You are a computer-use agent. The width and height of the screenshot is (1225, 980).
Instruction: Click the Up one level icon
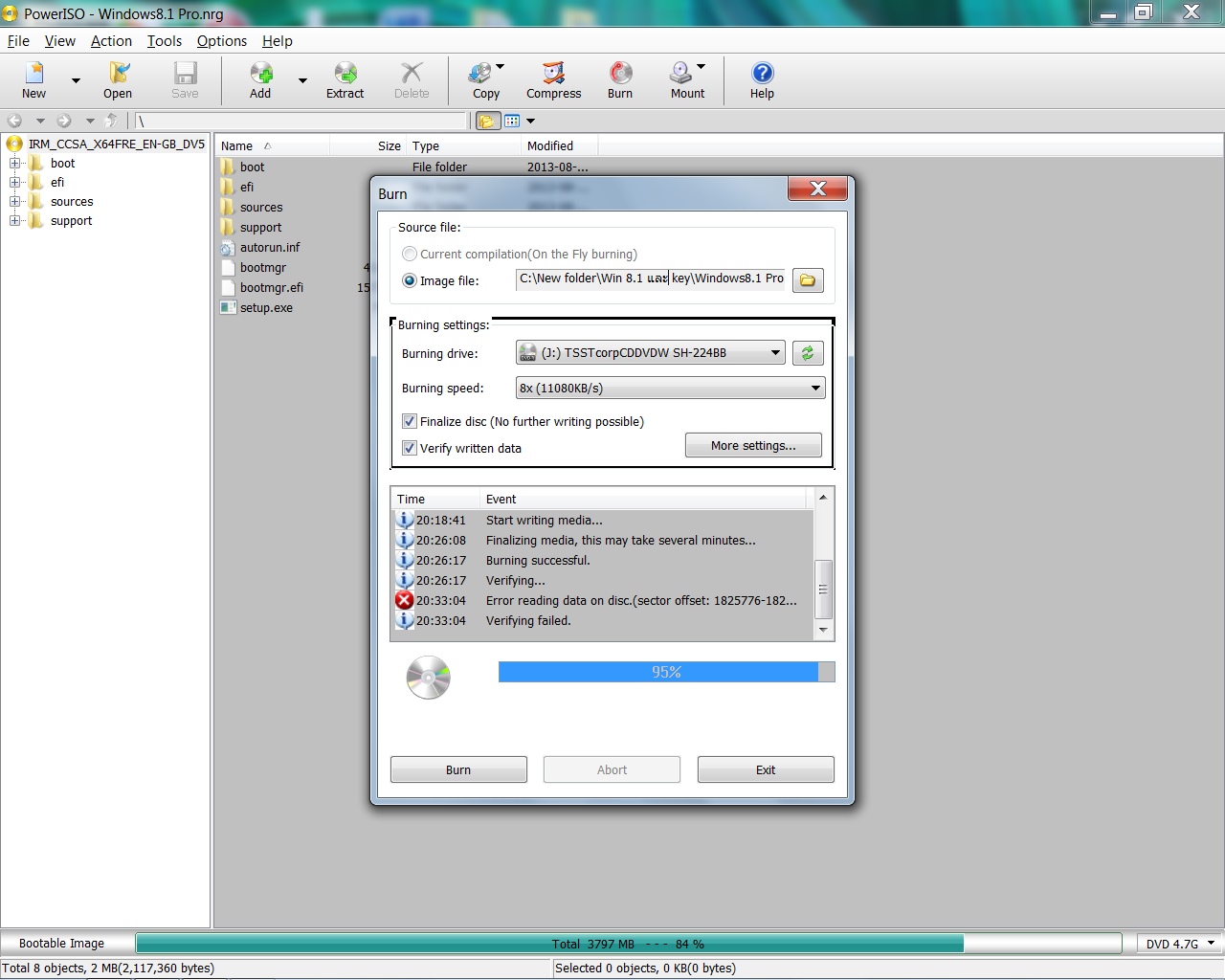click(x=111, y=121)
